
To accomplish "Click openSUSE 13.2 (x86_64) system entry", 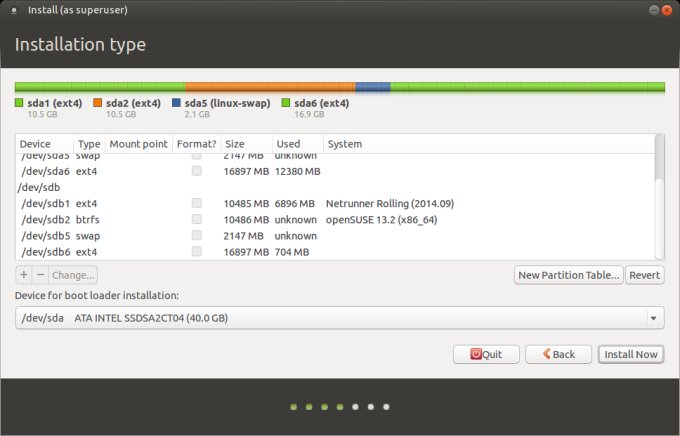I will tap(381, 220).
